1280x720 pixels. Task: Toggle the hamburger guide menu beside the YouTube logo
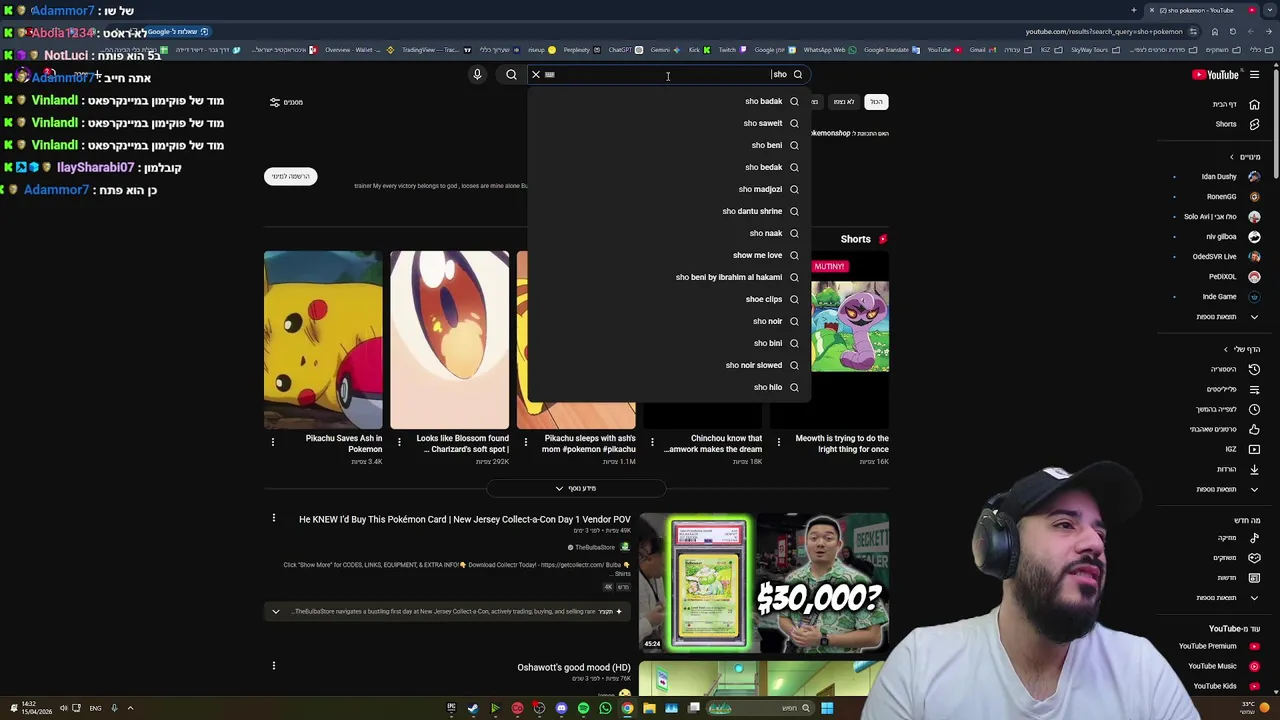1254,75
